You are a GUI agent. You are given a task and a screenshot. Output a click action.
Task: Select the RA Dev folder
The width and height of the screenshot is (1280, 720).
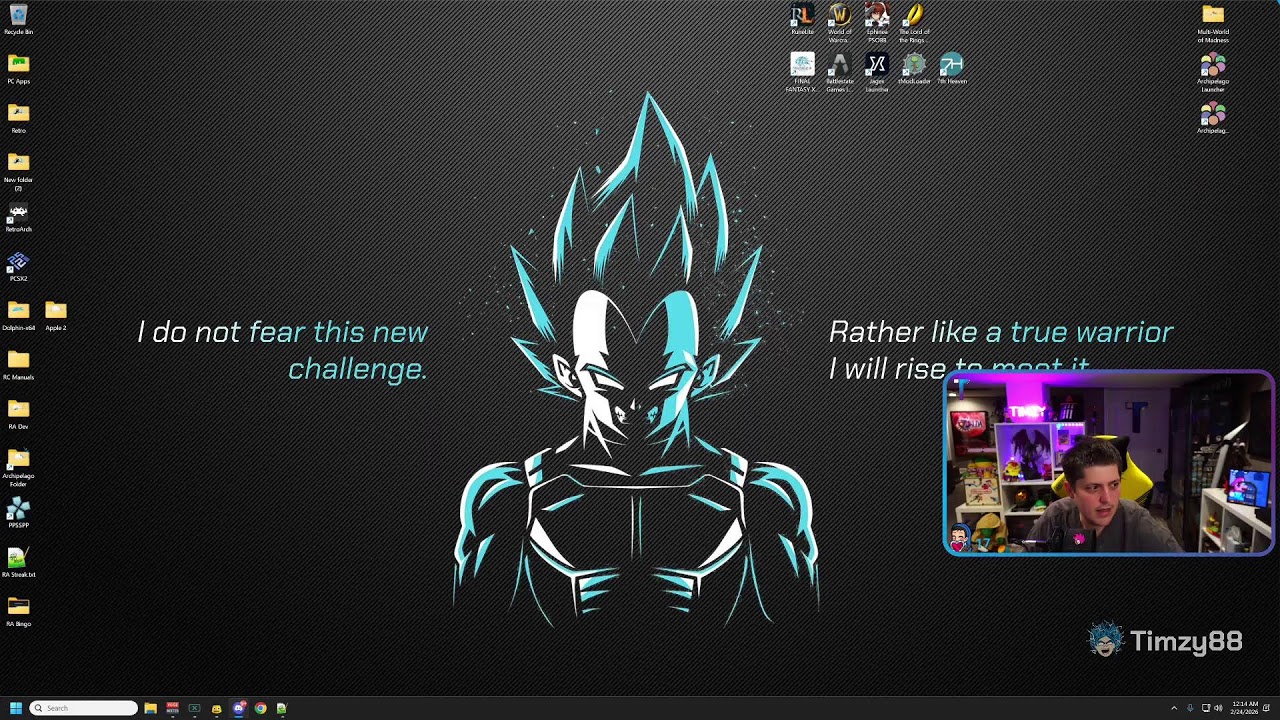click(18, 413)
